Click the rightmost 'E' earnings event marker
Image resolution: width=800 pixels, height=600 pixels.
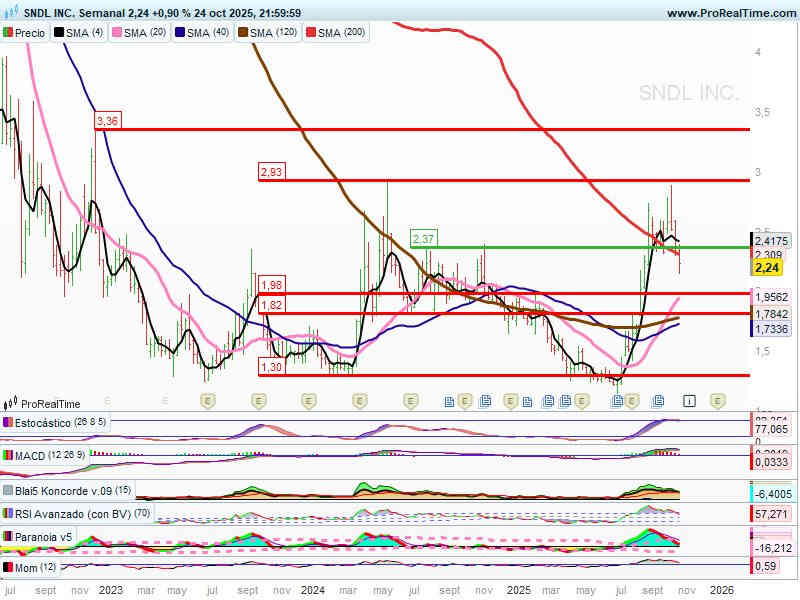click(717, 401)
